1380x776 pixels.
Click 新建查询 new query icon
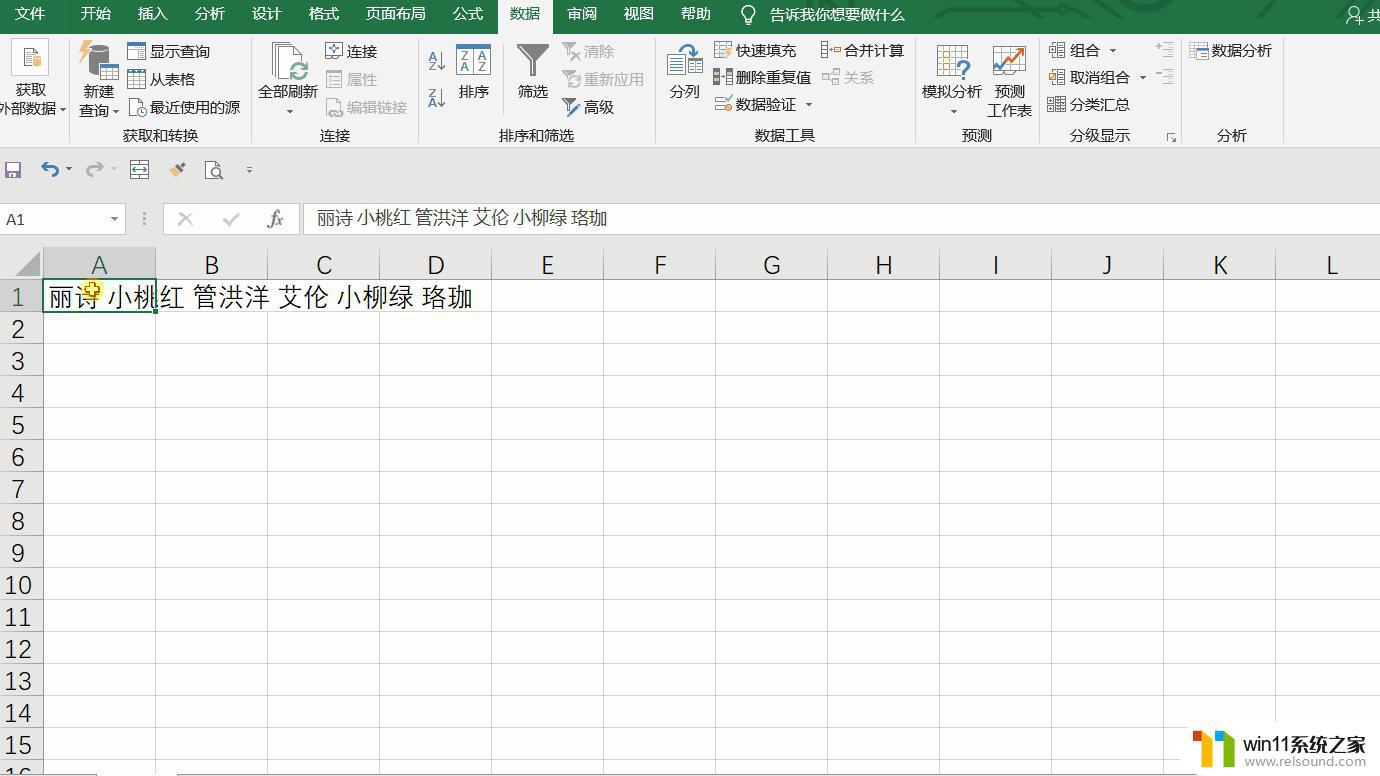coord(98,62)
